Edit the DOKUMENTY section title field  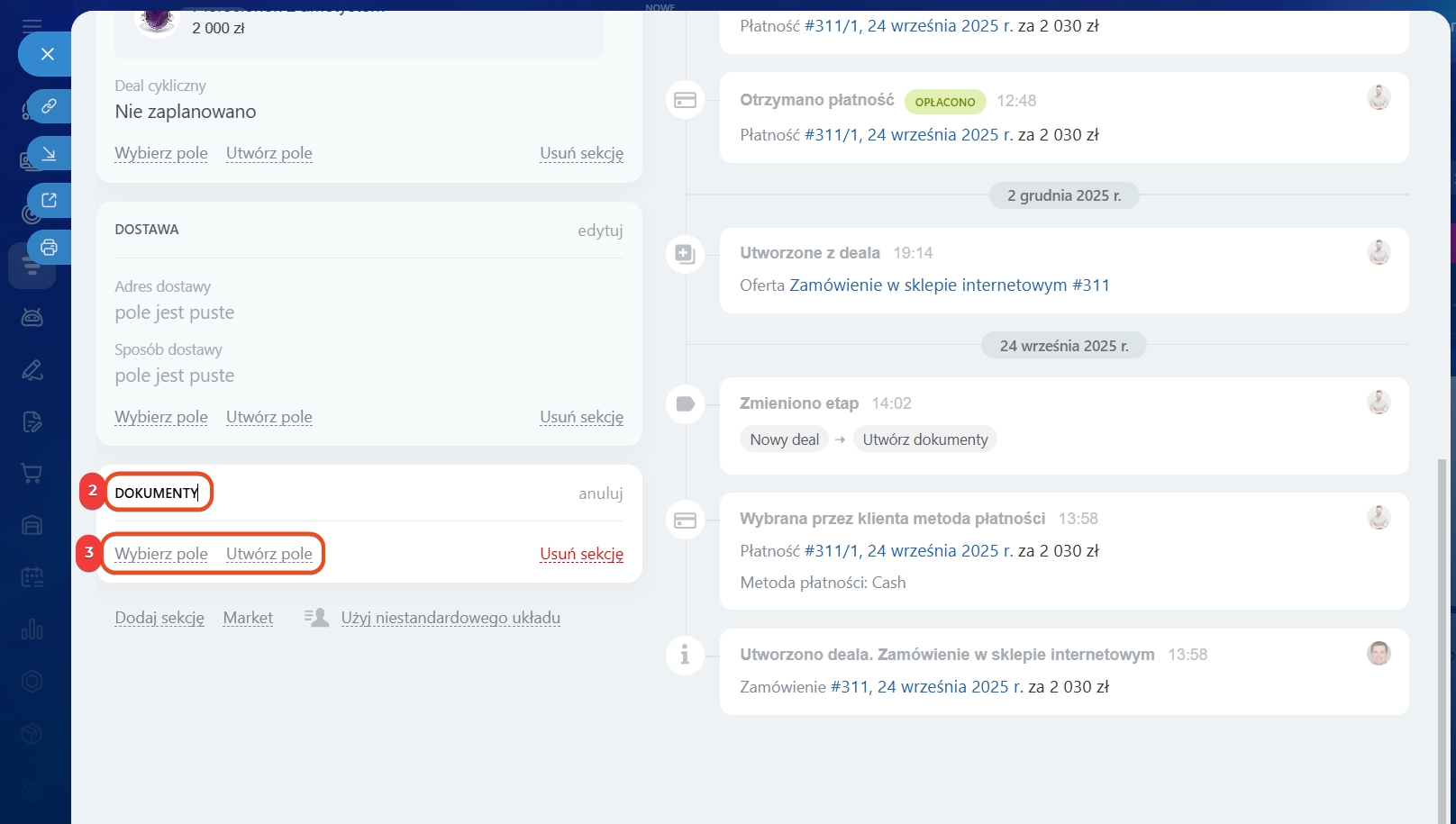(x=159, y=493)
